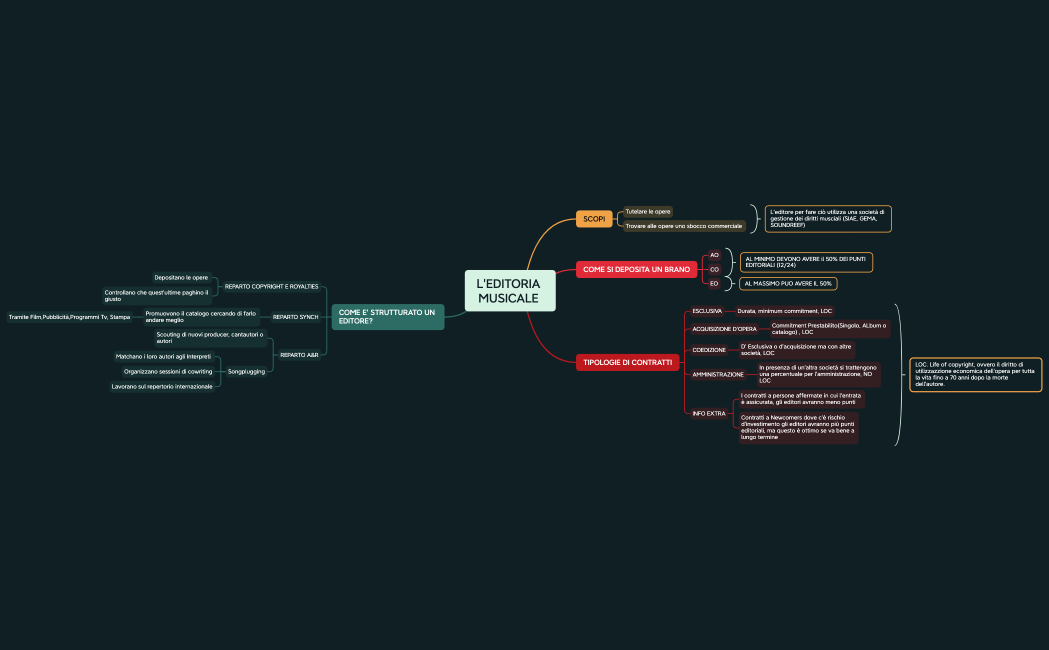This screenshot has height=650, width=1049.
Task: Select the LOC Life of copyright note box
Action: (x=975, y=374)
